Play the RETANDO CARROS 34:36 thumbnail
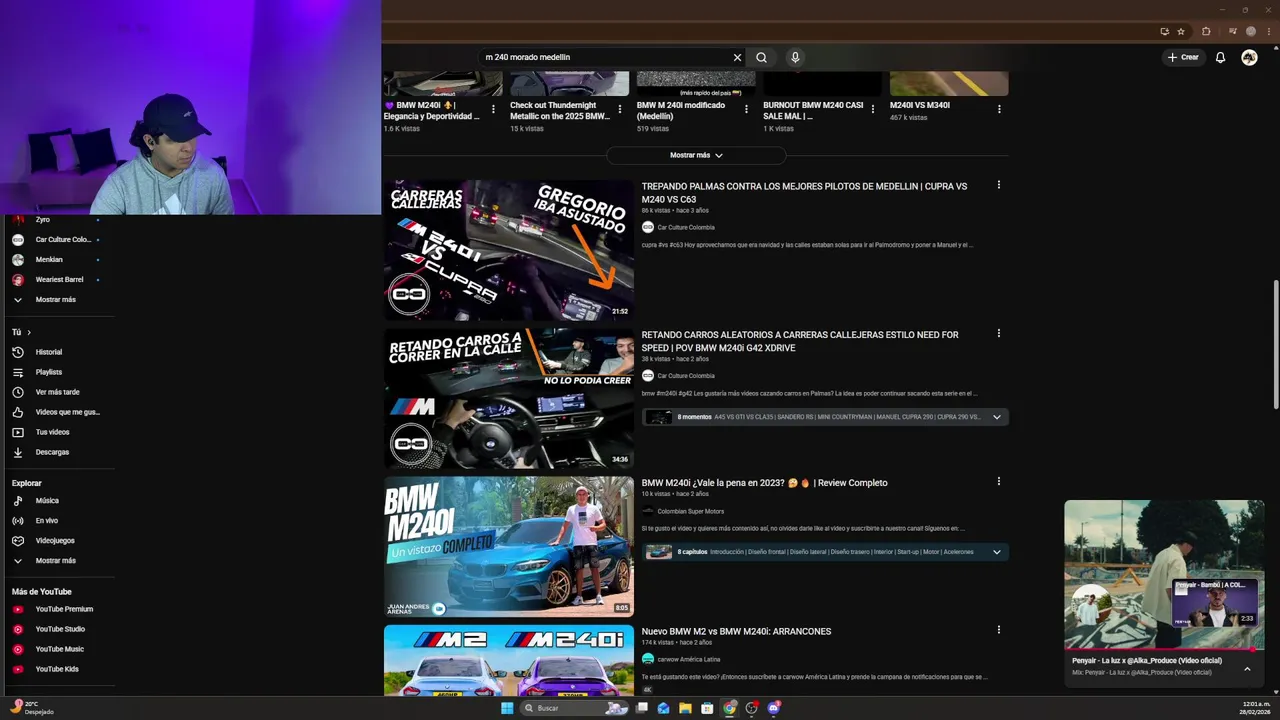Screen dimensions: 1280x720 click(509, 398)
